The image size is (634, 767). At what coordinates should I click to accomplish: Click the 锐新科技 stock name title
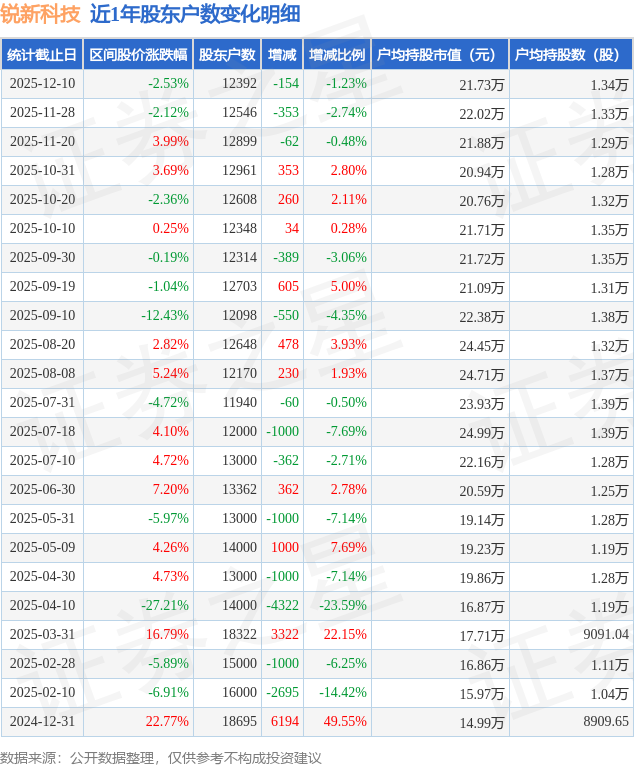(41, 14)
